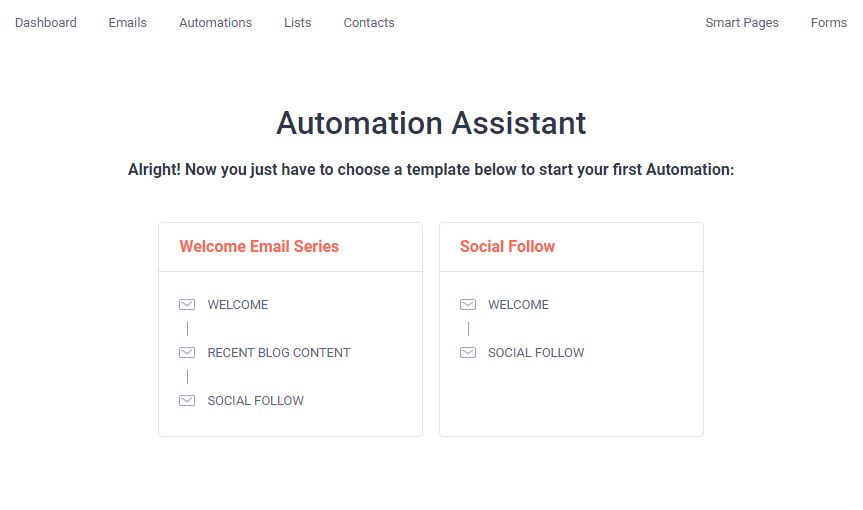Select SOCIAL FOLLOW step in Welcome Email Series
863x510 pixels.
[255, 401]
